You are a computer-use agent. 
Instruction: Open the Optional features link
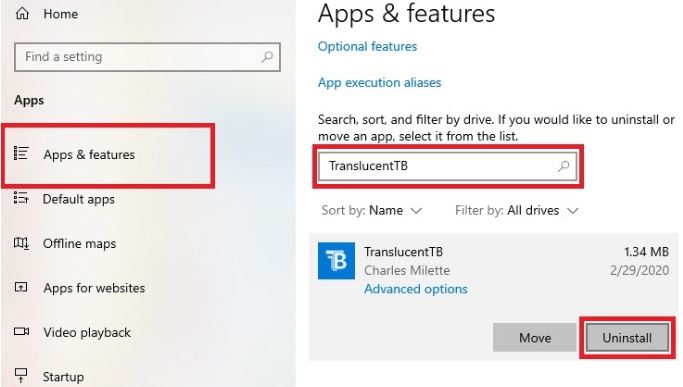point(367,47)
